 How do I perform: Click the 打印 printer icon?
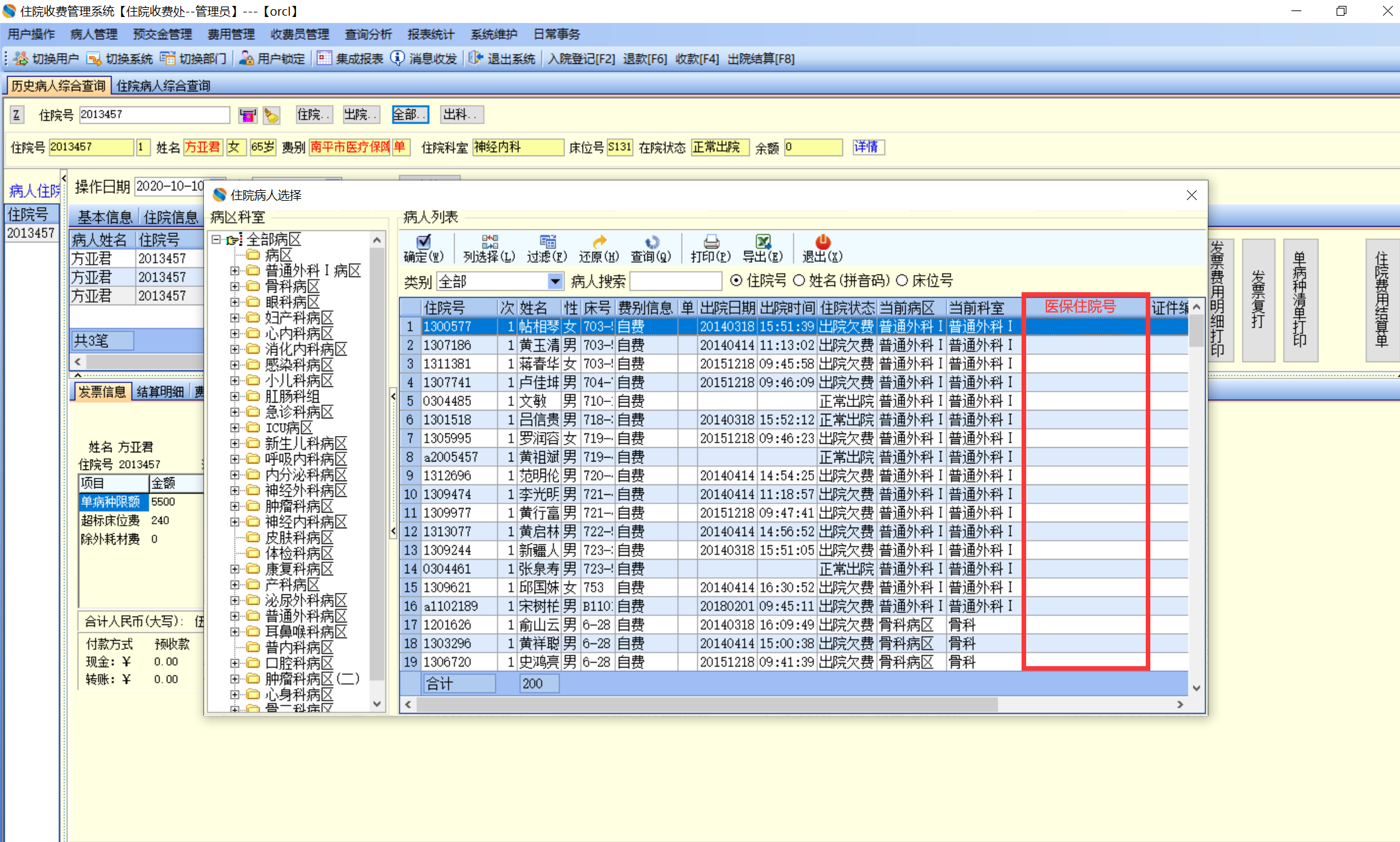click(710, 242)
